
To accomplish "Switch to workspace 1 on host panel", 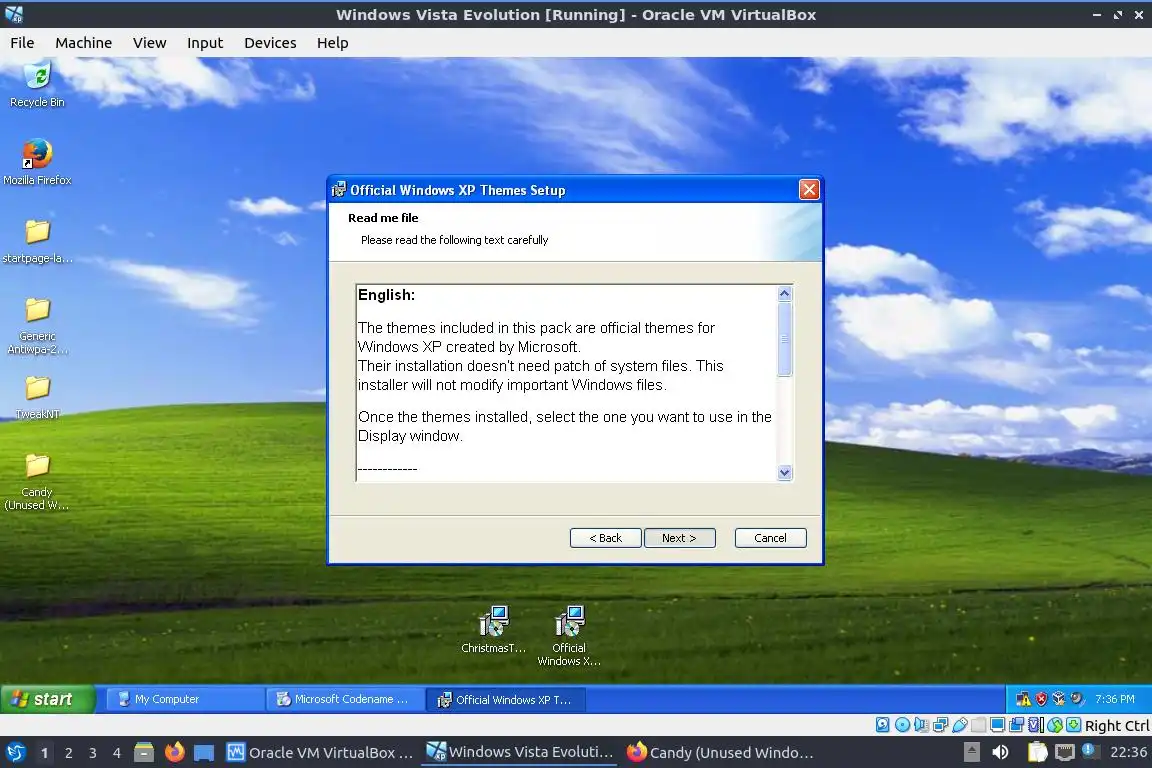I will (44, 753).
